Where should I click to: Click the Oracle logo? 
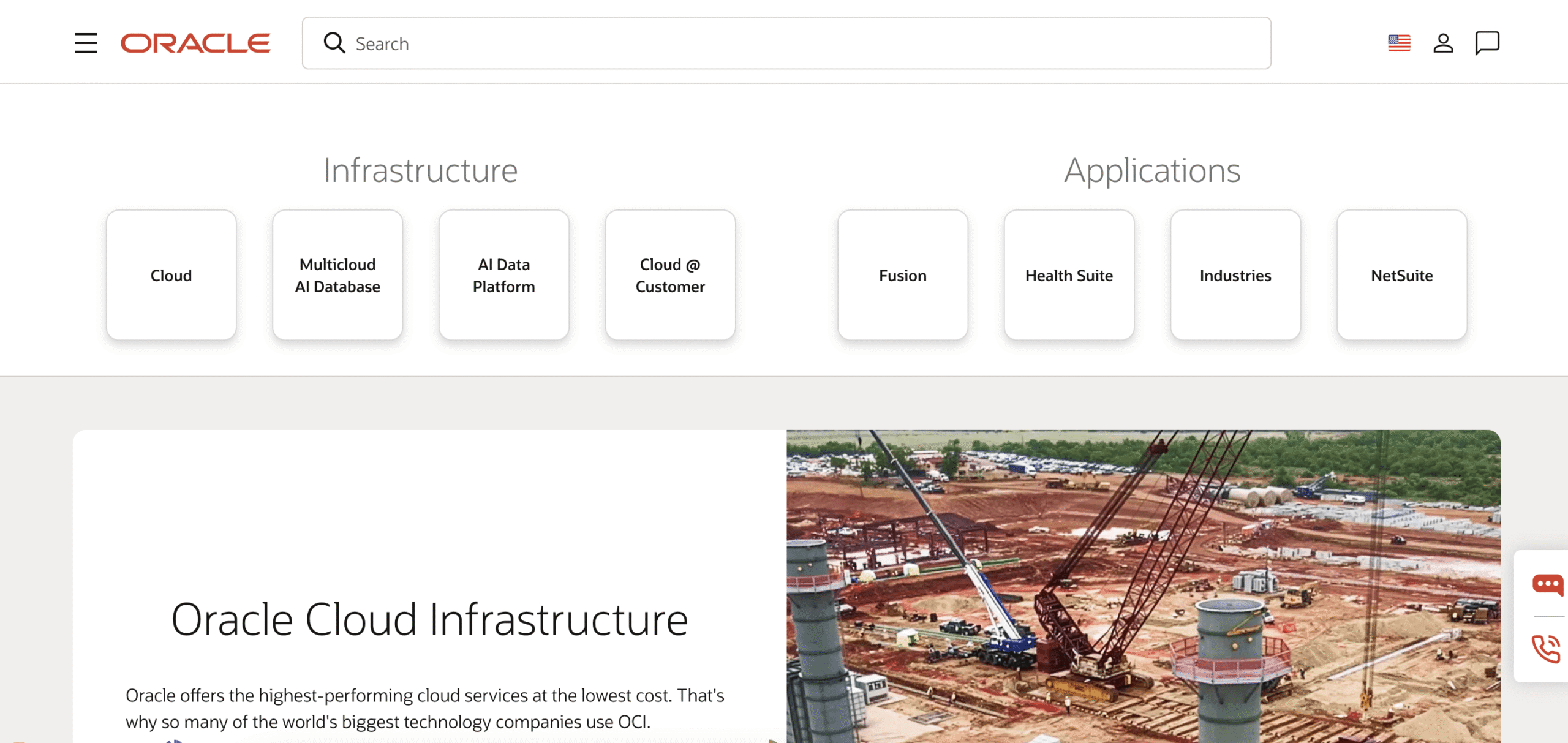tap(195, 43)
